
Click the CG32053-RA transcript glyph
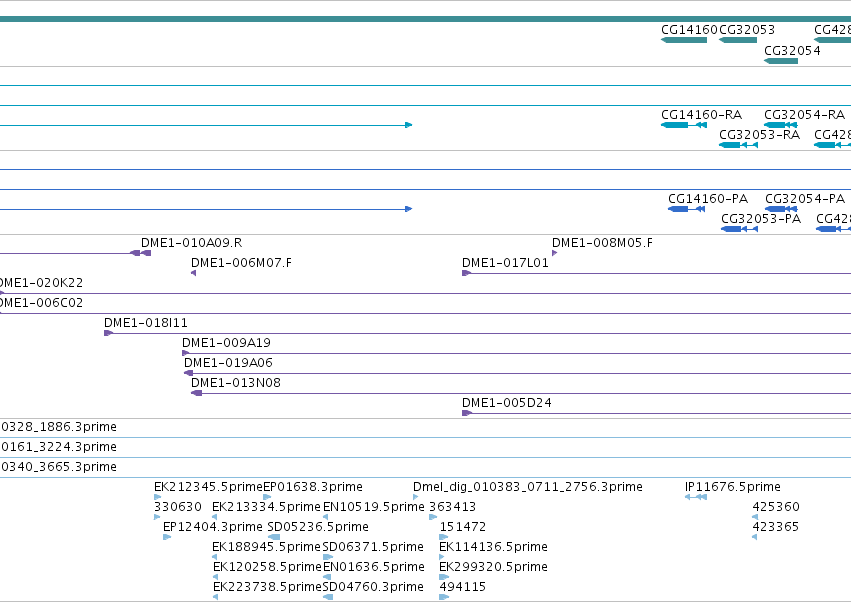point(738,145)
